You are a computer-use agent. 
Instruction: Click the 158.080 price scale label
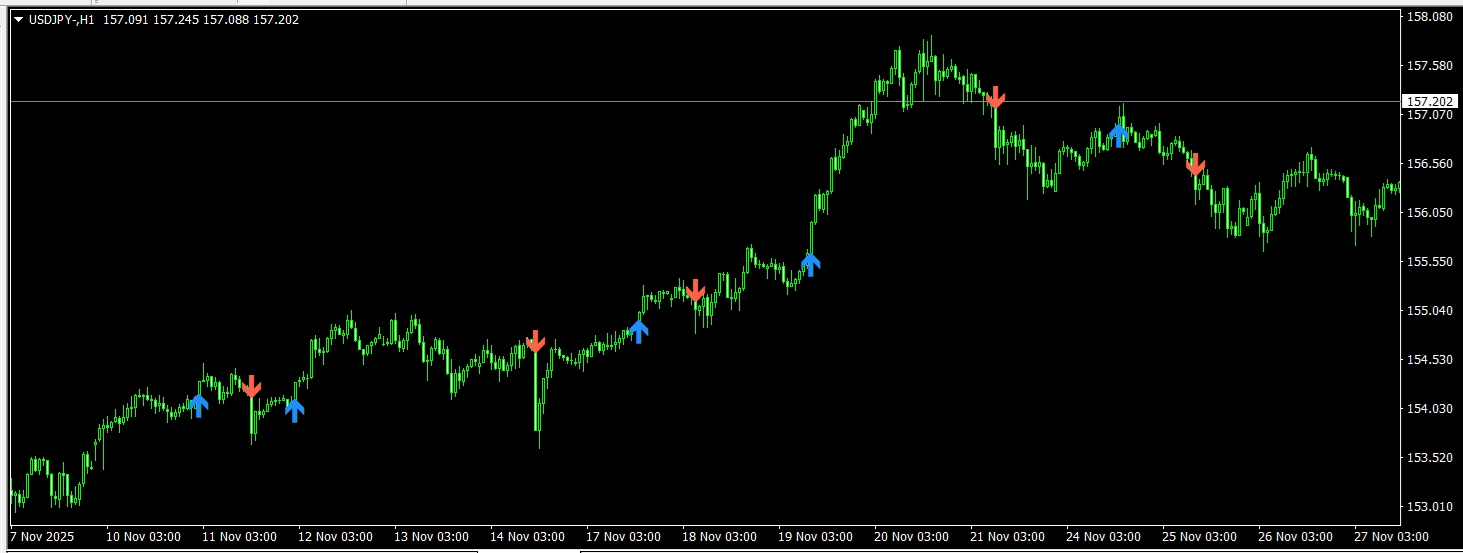click(1429, 17)
